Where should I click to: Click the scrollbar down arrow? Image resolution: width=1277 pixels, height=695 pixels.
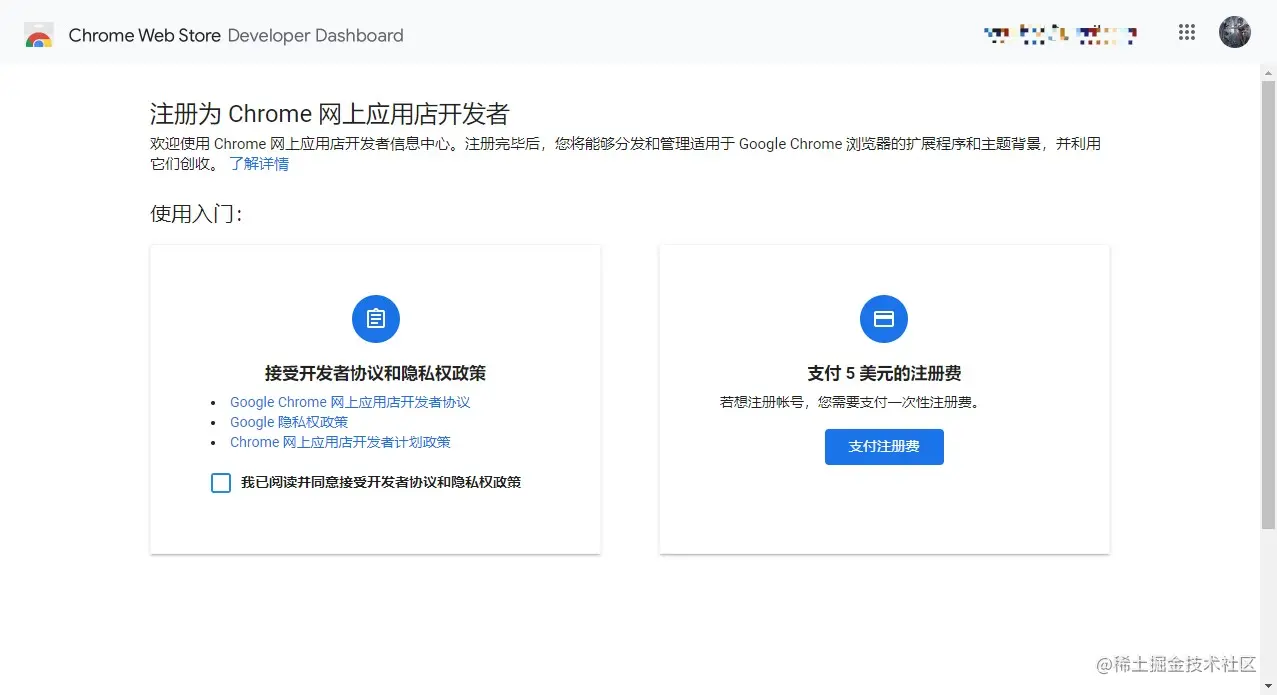(1268, 687)
